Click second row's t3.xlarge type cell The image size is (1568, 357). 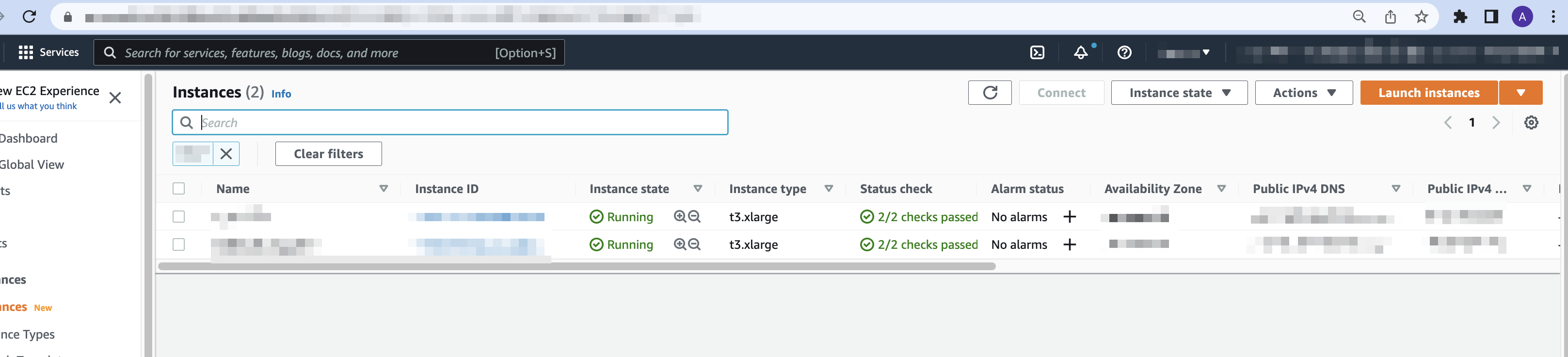(x=753, y=245)
